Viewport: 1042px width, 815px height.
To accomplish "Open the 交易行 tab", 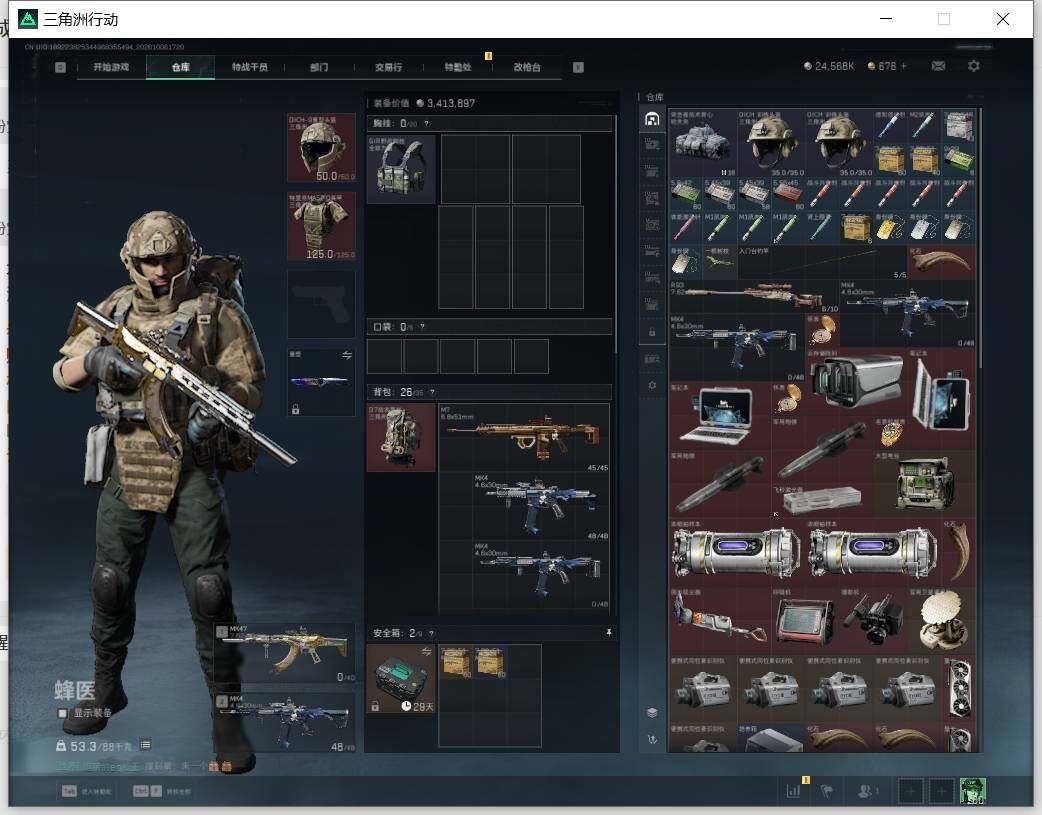I will click(388, 67).
